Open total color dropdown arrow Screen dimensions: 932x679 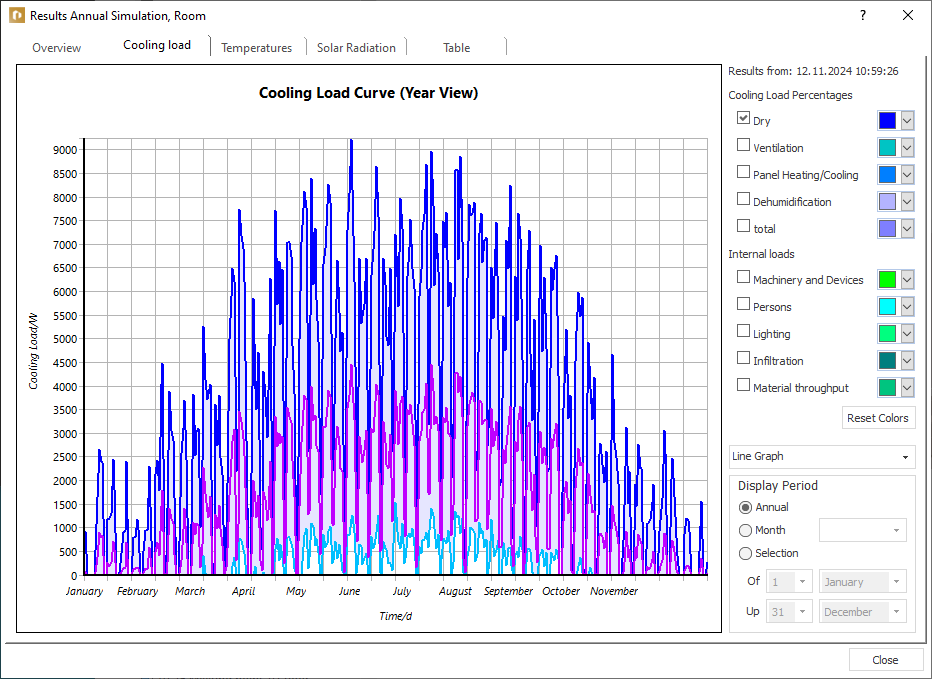point(907,228)
